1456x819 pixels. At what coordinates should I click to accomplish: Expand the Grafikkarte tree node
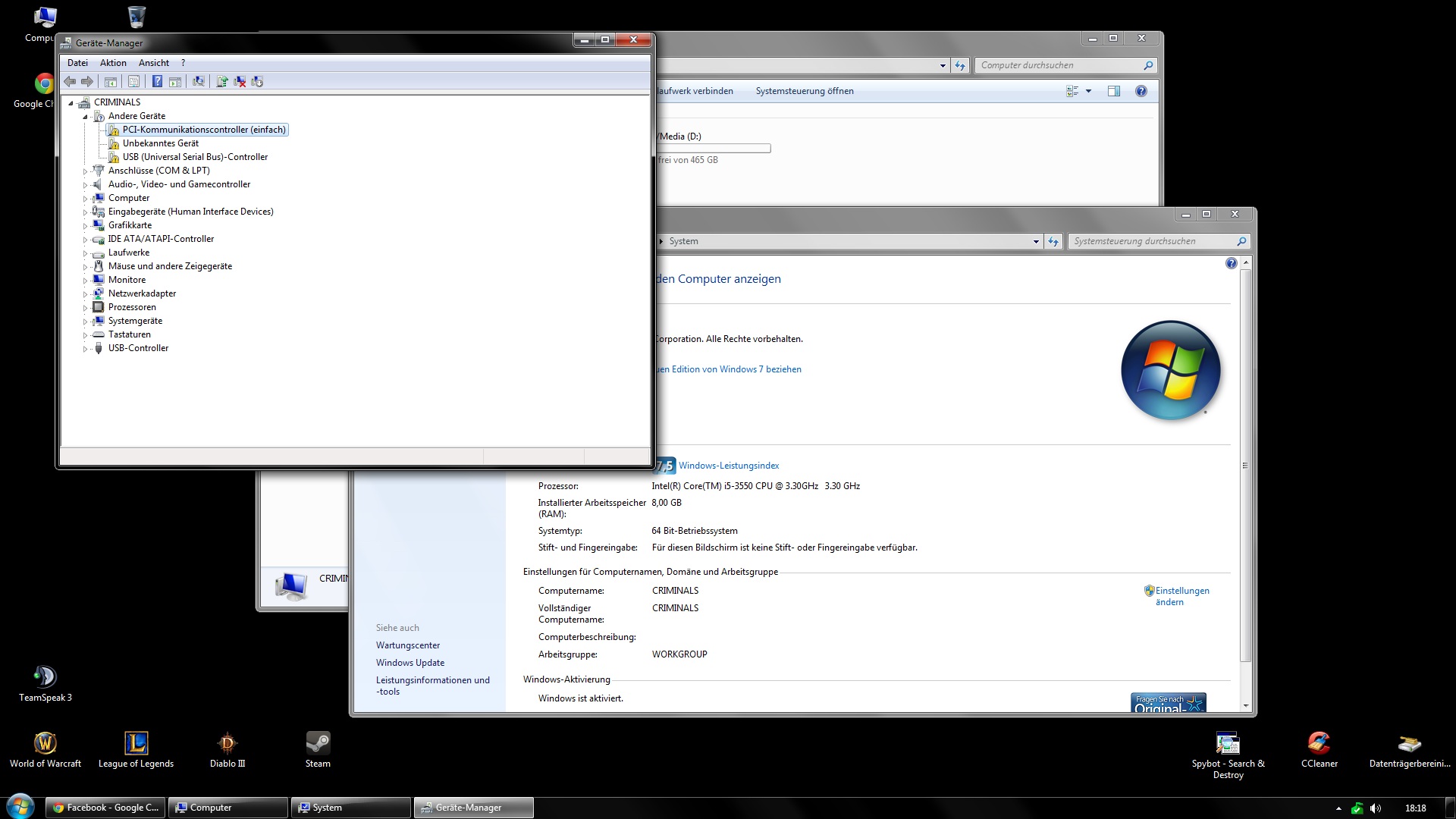coord(85,226)
